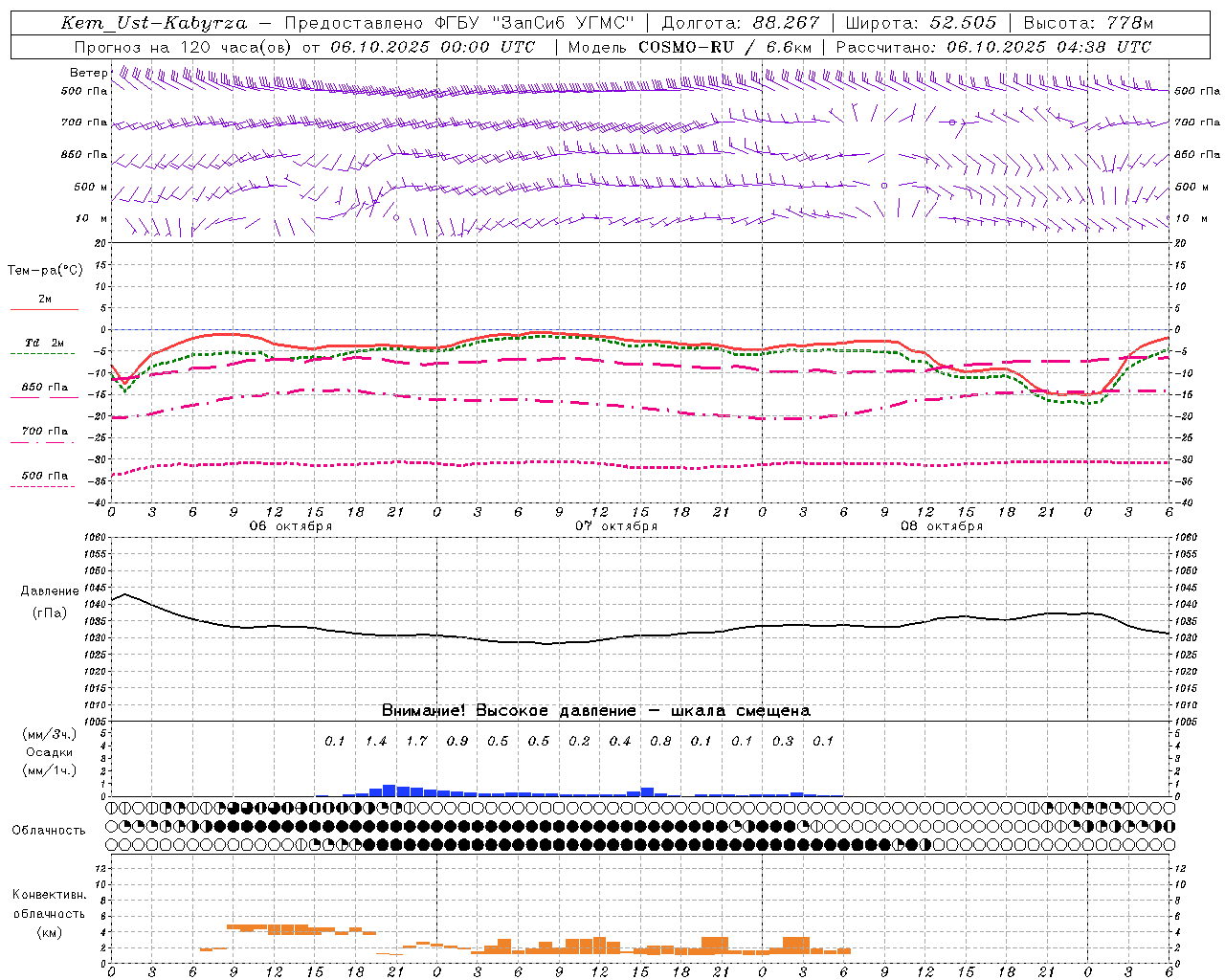Click the high pressure warning Внимание! text
The height and width of the screenshot is (980, 1225).
click(x=596, y=711)
